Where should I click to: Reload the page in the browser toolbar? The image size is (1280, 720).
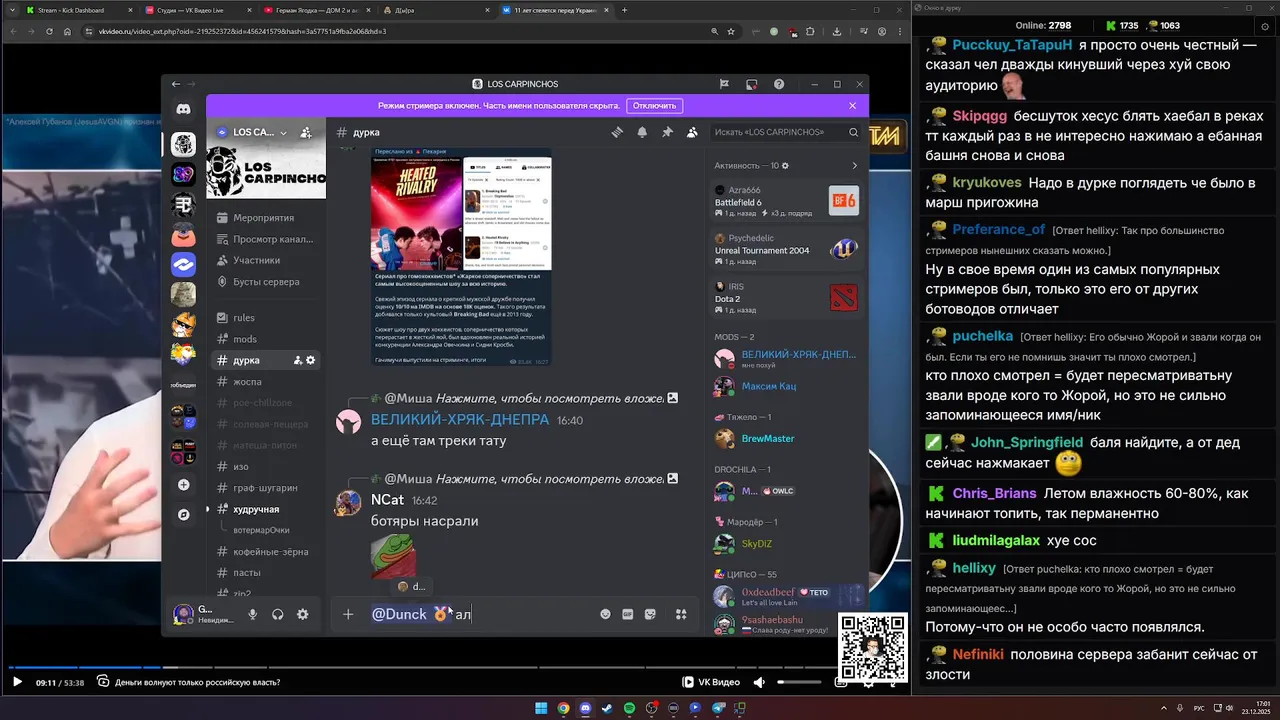point(50,31)
